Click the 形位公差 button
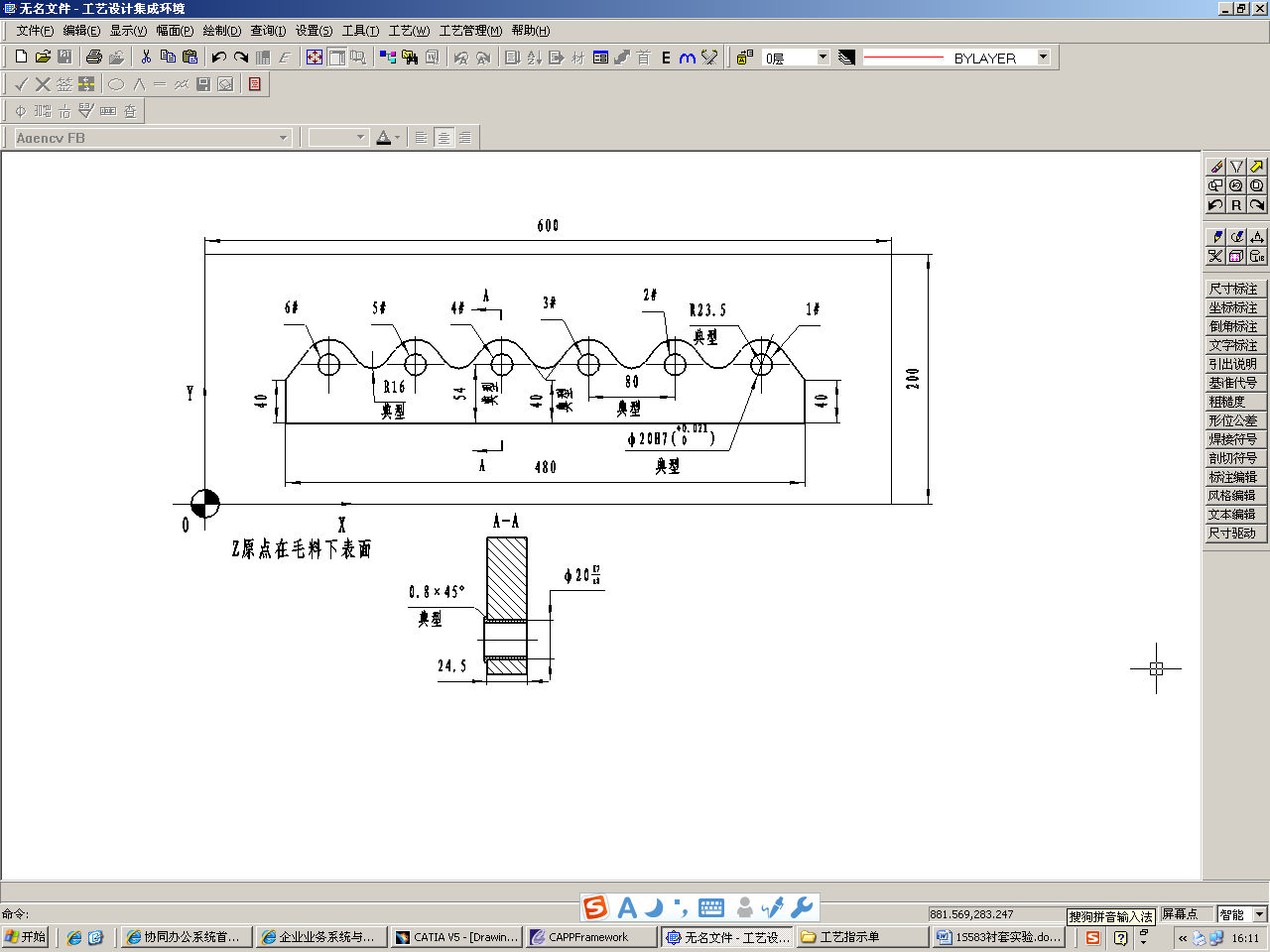The image size is (1270, 952). click(x=1234, y=420)
